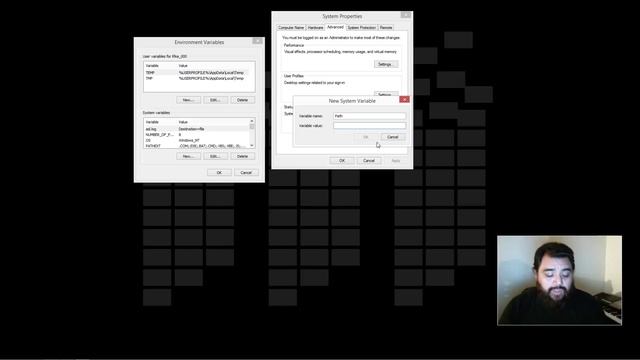Select the PATHEXT system variable row

pyautogui.click(x=196, y=146)
